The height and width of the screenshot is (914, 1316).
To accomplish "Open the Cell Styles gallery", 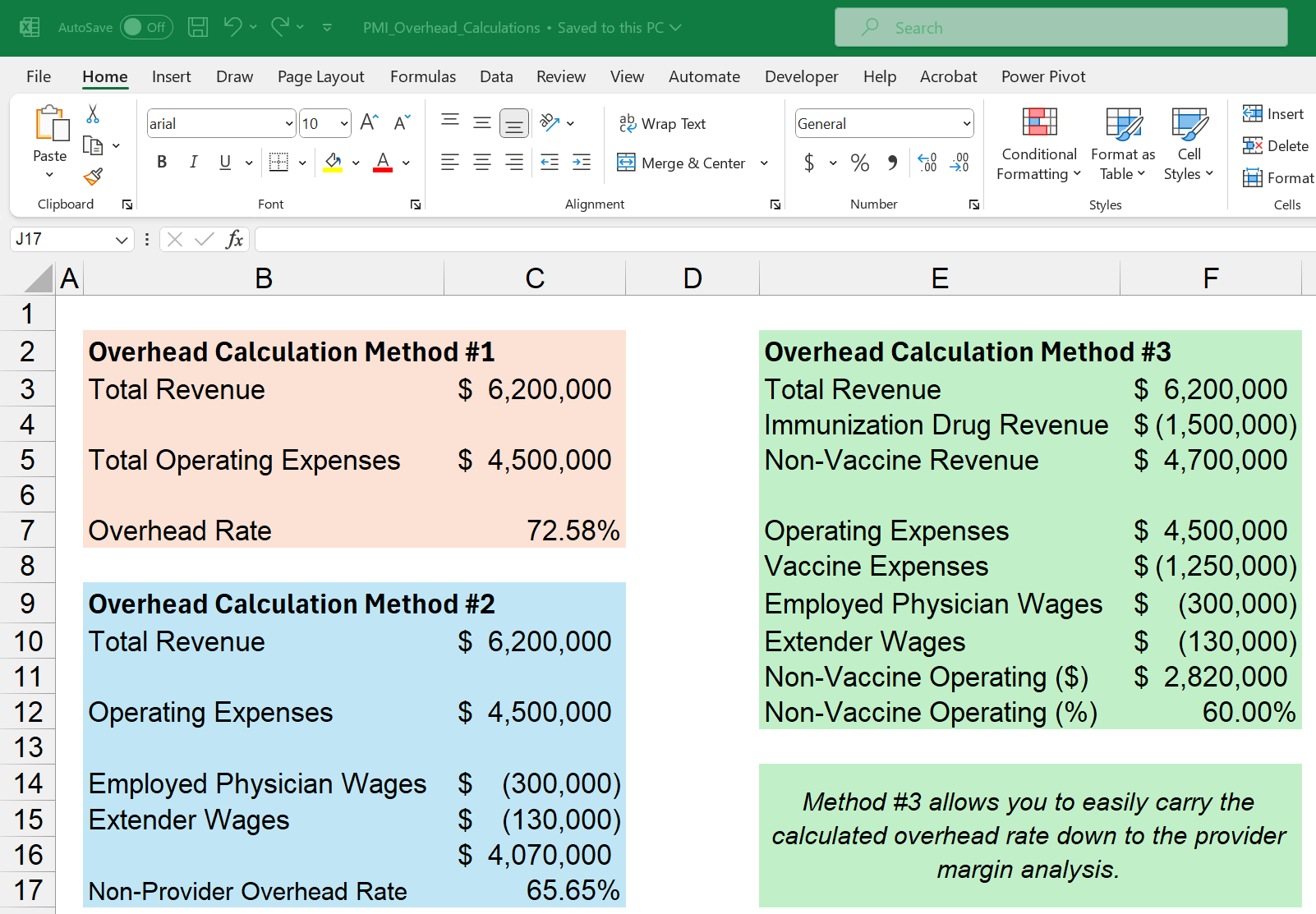I will 1189,145.
